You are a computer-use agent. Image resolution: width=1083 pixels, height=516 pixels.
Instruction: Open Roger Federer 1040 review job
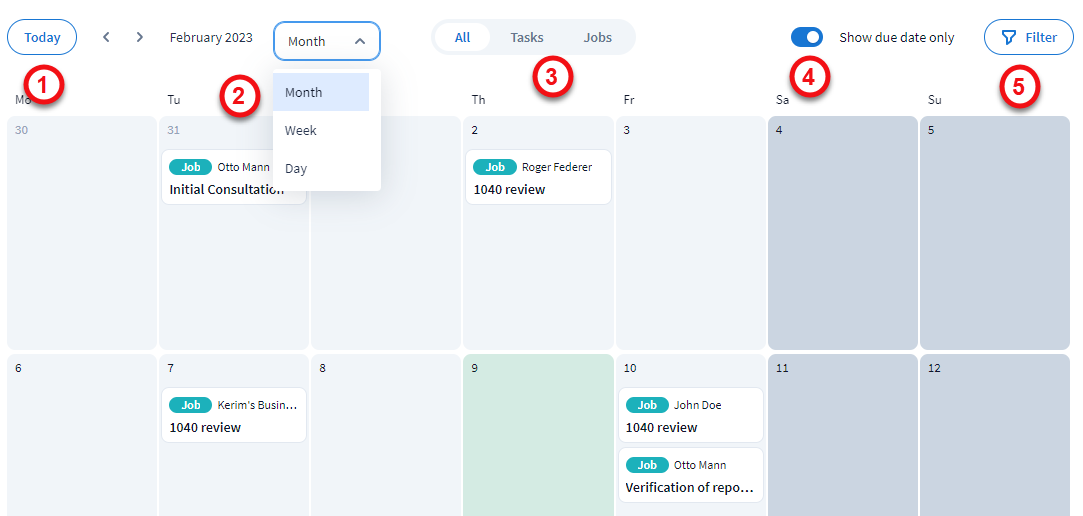pyautogui.click(x=510, y=189)
